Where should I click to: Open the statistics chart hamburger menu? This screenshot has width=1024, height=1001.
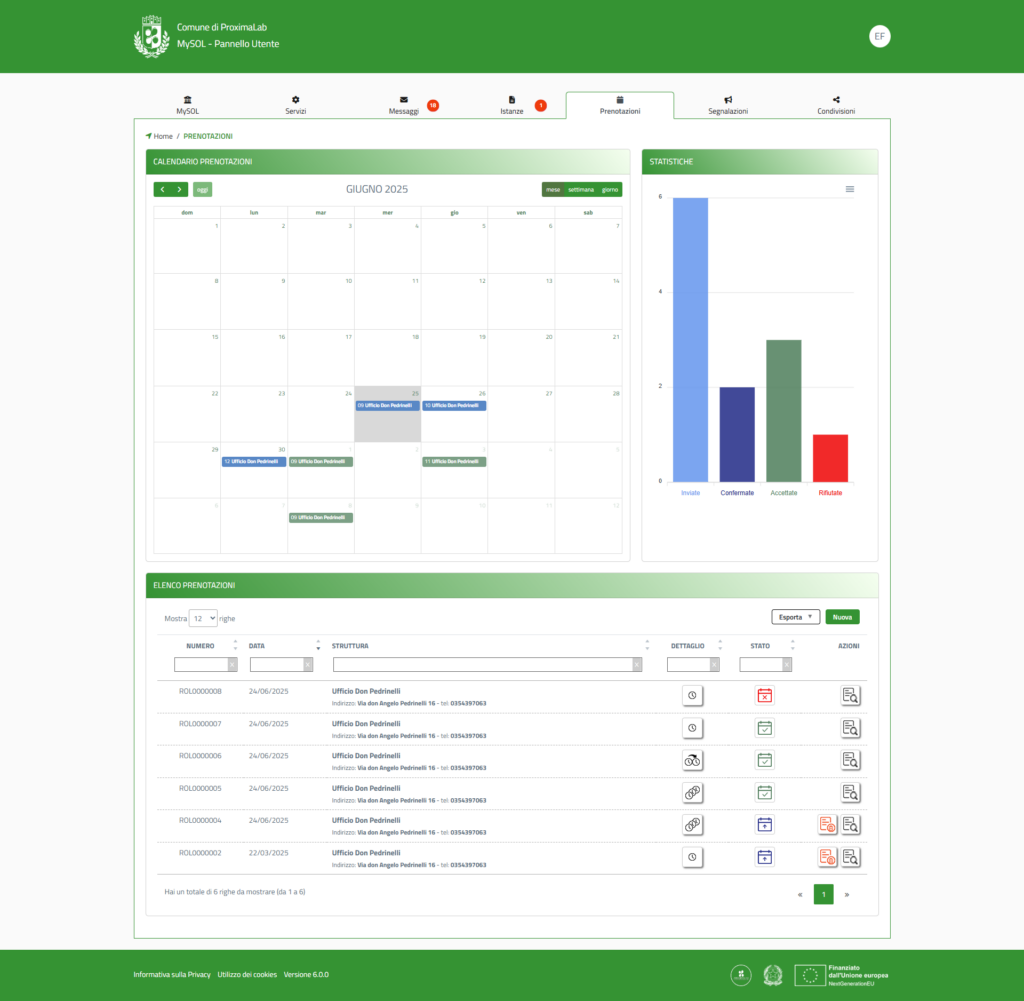[x=850, y=189]
